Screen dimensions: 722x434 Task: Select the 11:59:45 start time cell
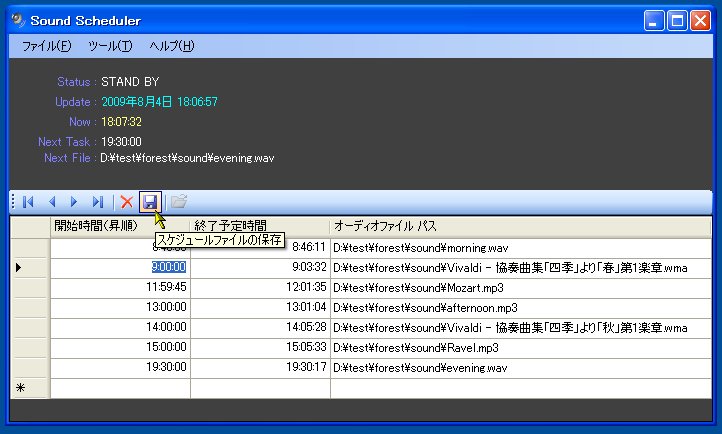point(120,288)
